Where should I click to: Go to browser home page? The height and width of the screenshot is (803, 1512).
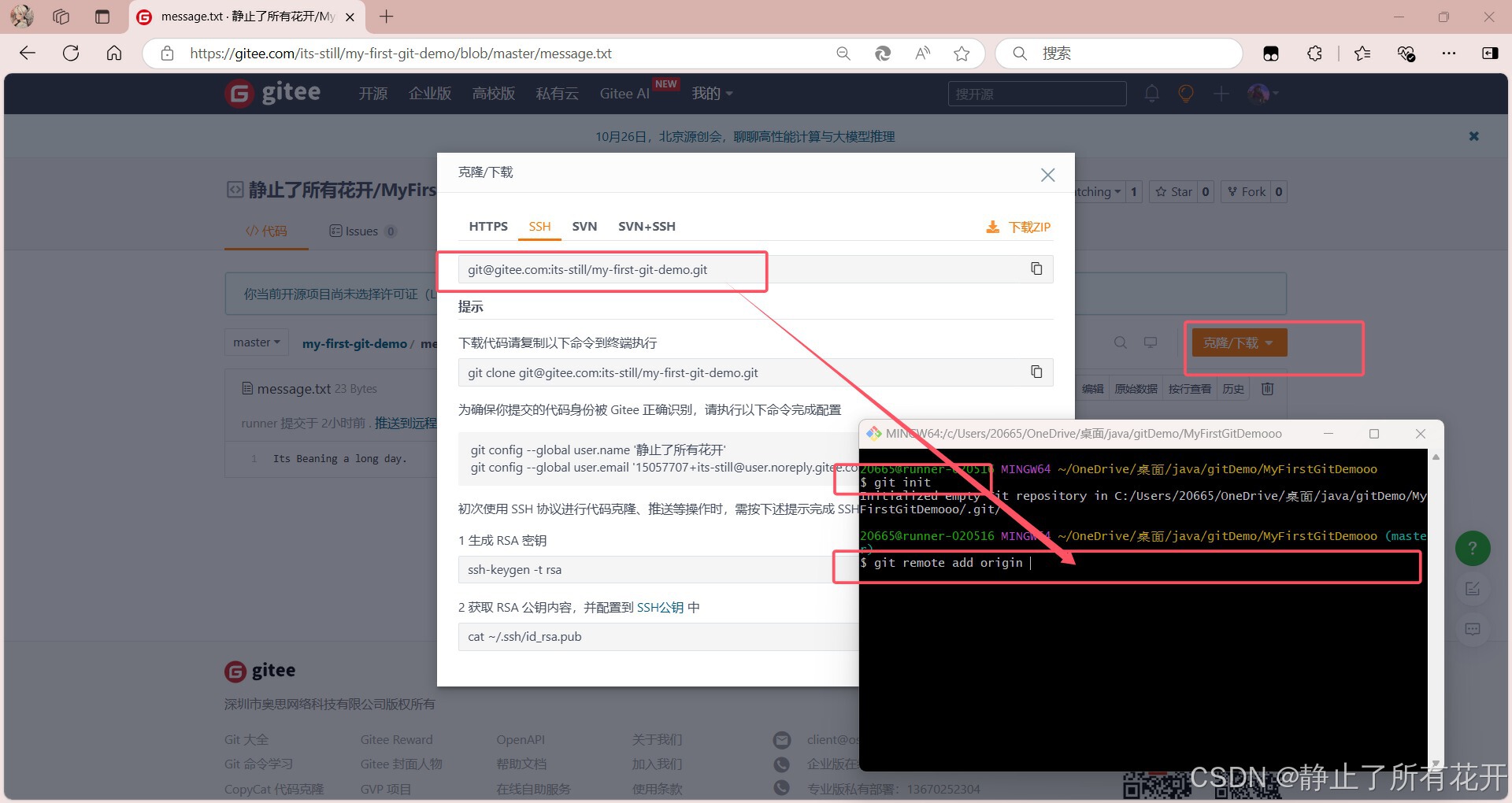coord(114,53)
